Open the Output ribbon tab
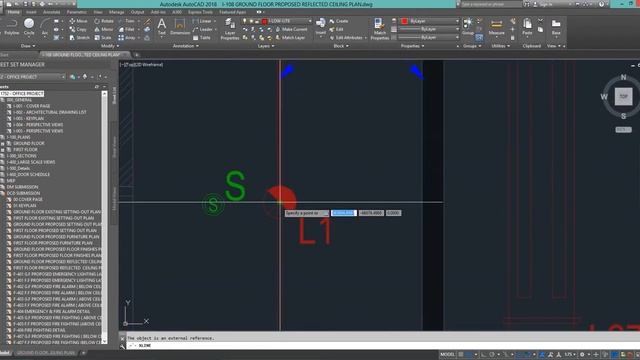The width and height of the screenshot is (640, 360). point(138,12)
